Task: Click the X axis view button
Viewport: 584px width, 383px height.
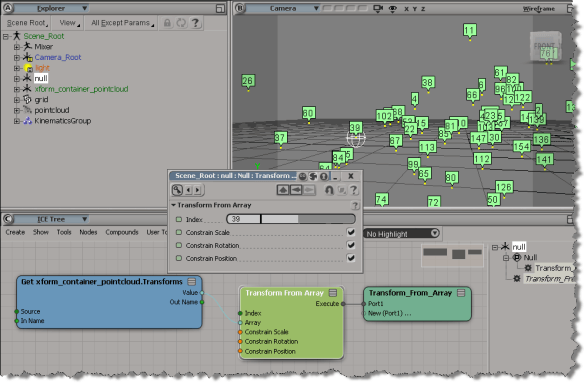Action: coord(406,9)
